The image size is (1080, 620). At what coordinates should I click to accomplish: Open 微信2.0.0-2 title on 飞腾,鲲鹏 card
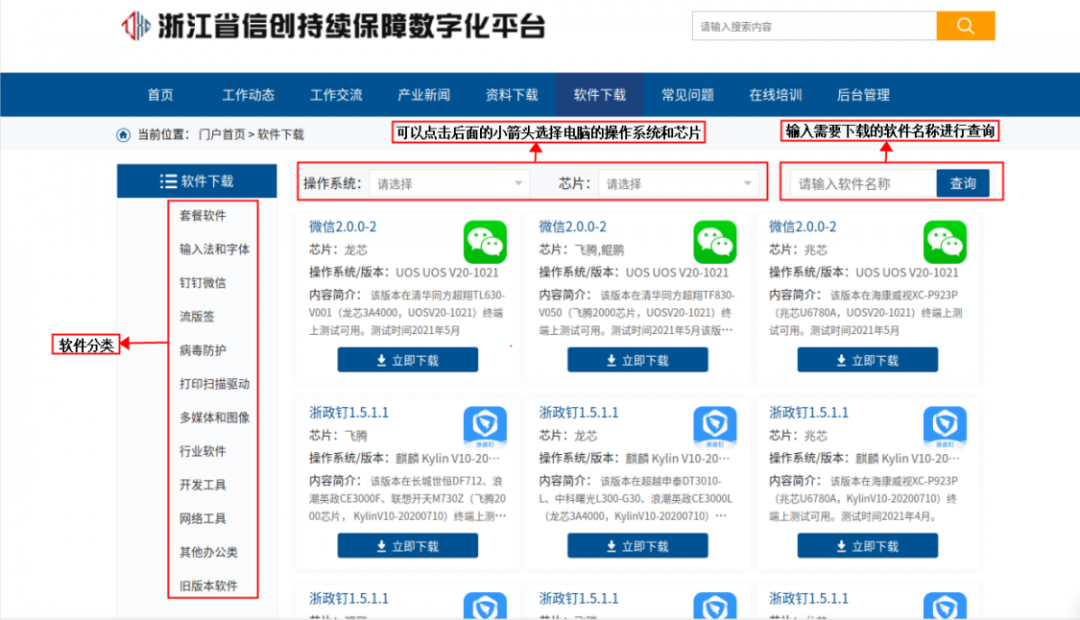coord(572,227)
